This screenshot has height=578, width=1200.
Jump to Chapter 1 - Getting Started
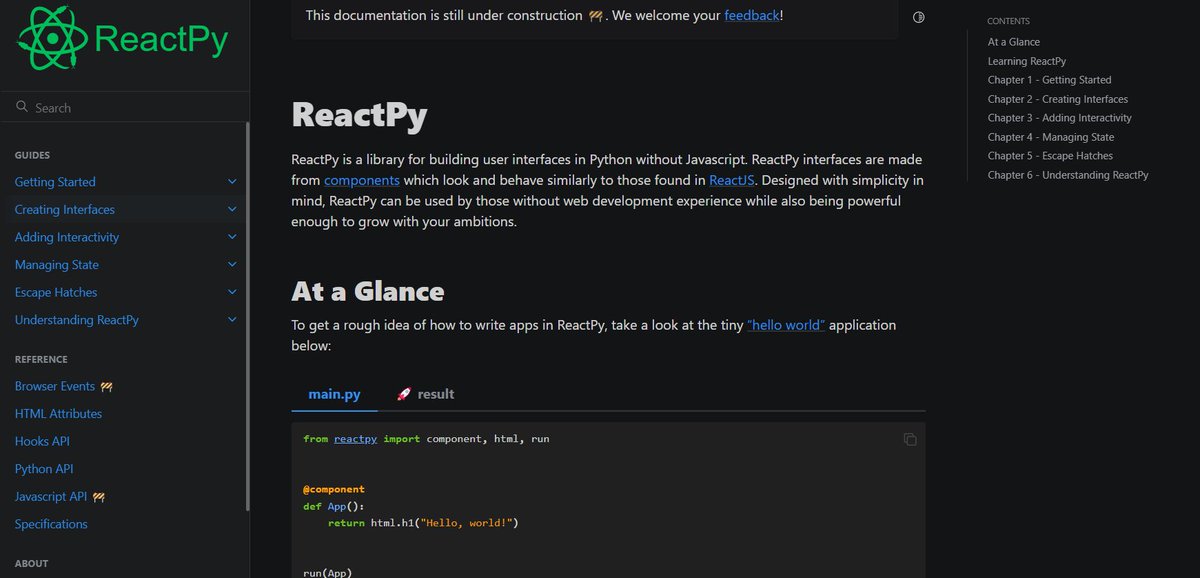pos(1050,80)
